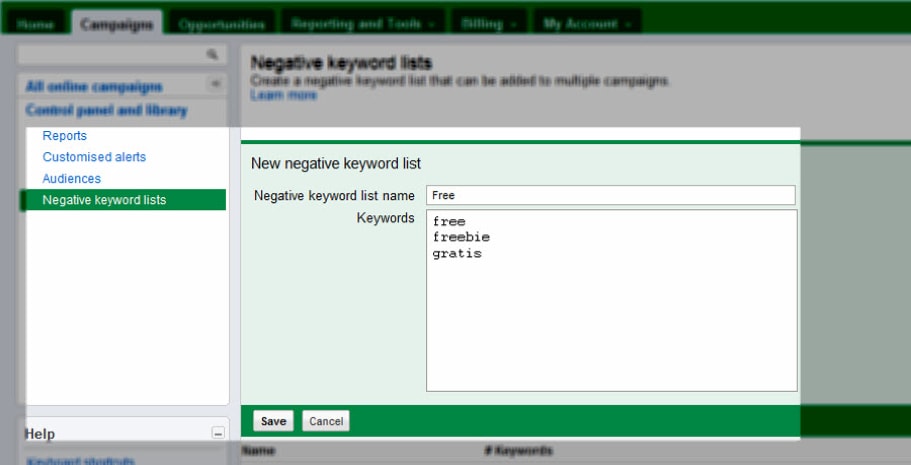
Task: Click the 'free' keyword line
Action: point(449,221)
